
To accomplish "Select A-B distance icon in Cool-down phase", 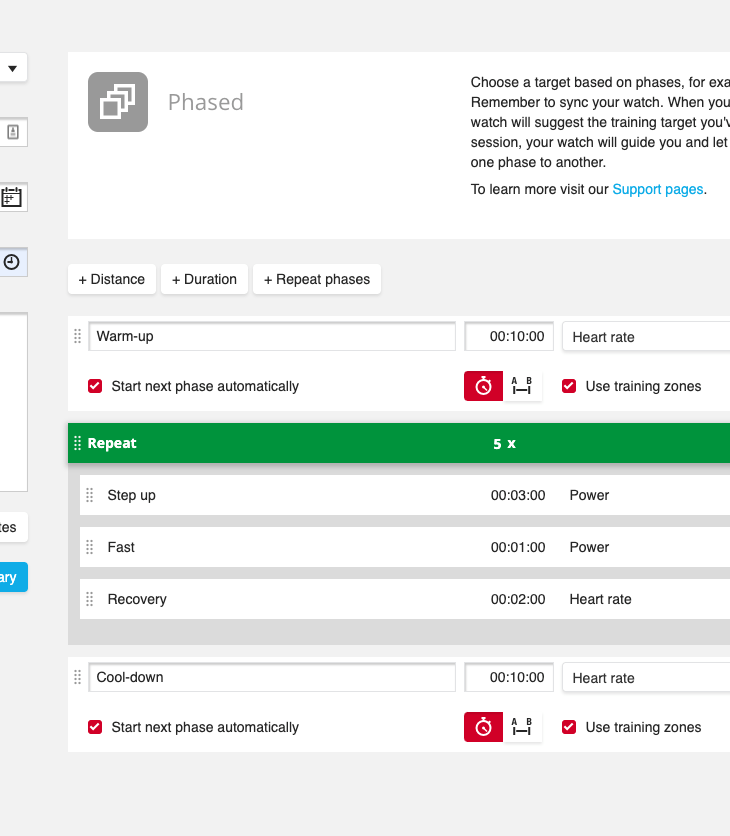I will [x=522, y=727].
